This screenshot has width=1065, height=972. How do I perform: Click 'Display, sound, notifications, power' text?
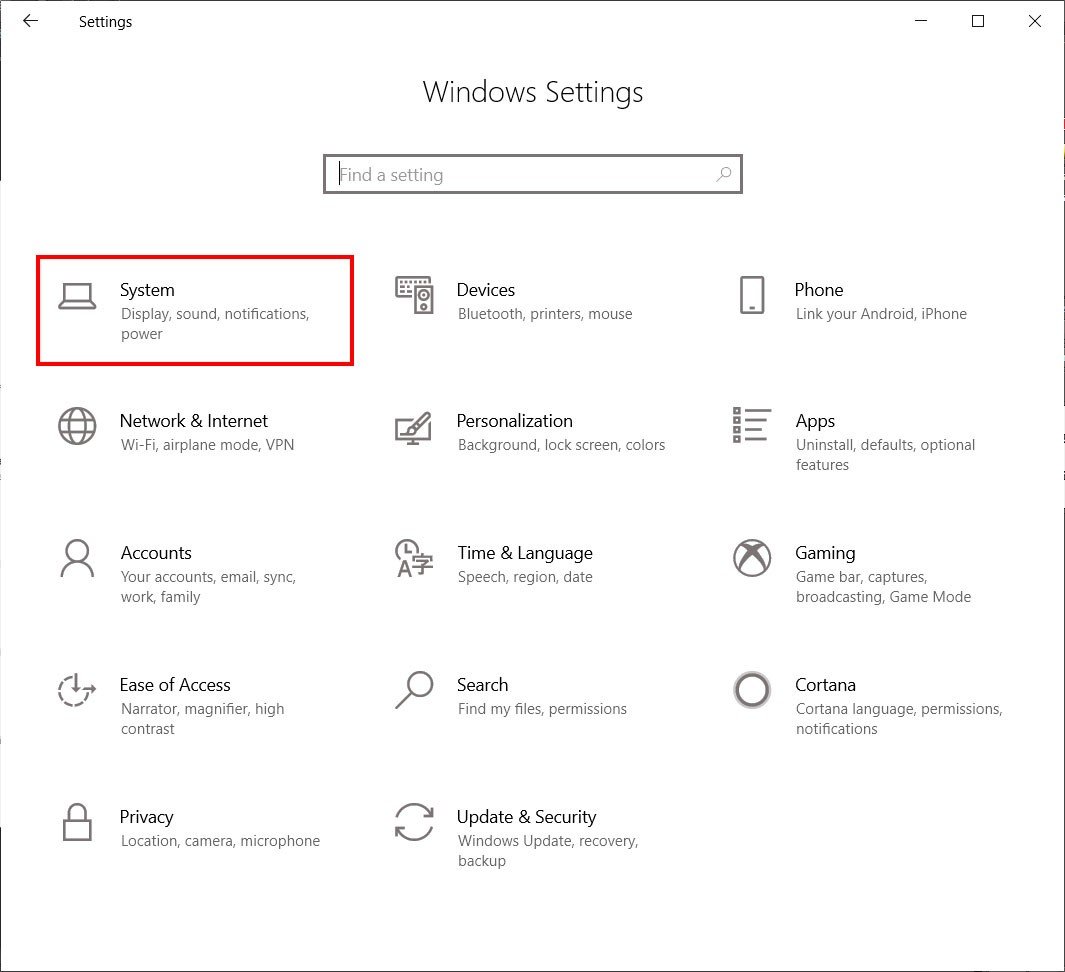[215, 323]
